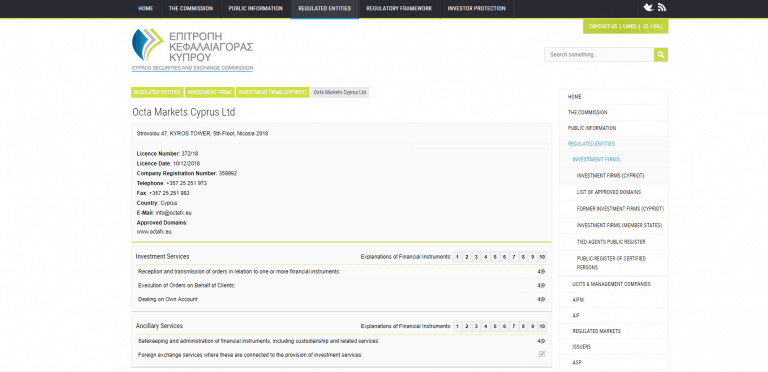Click info@octafx.eu email address
The height and width of the screenshot is (372, 768).
tap(173, 213)
